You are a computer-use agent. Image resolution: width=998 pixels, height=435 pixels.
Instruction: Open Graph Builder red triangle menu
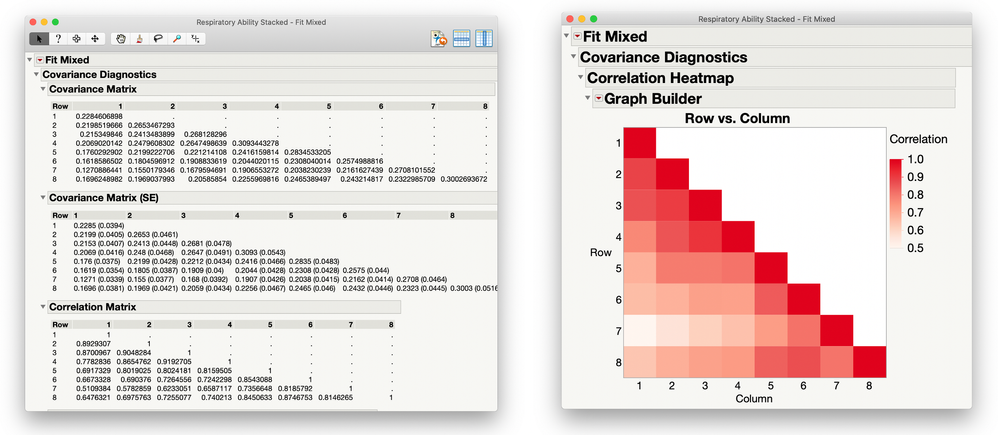598,99
